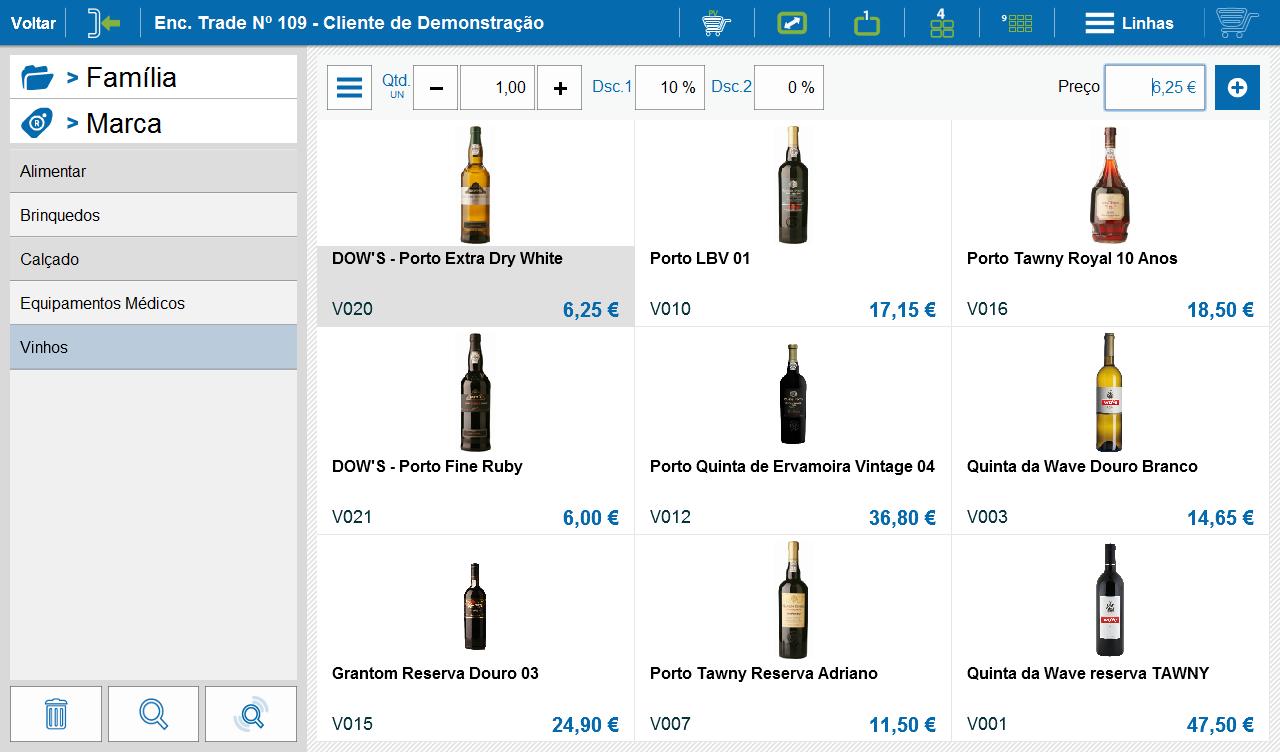Click the 'Dsc.1' label
This screenshot has width=1280, height=752.
coord(612,87)
